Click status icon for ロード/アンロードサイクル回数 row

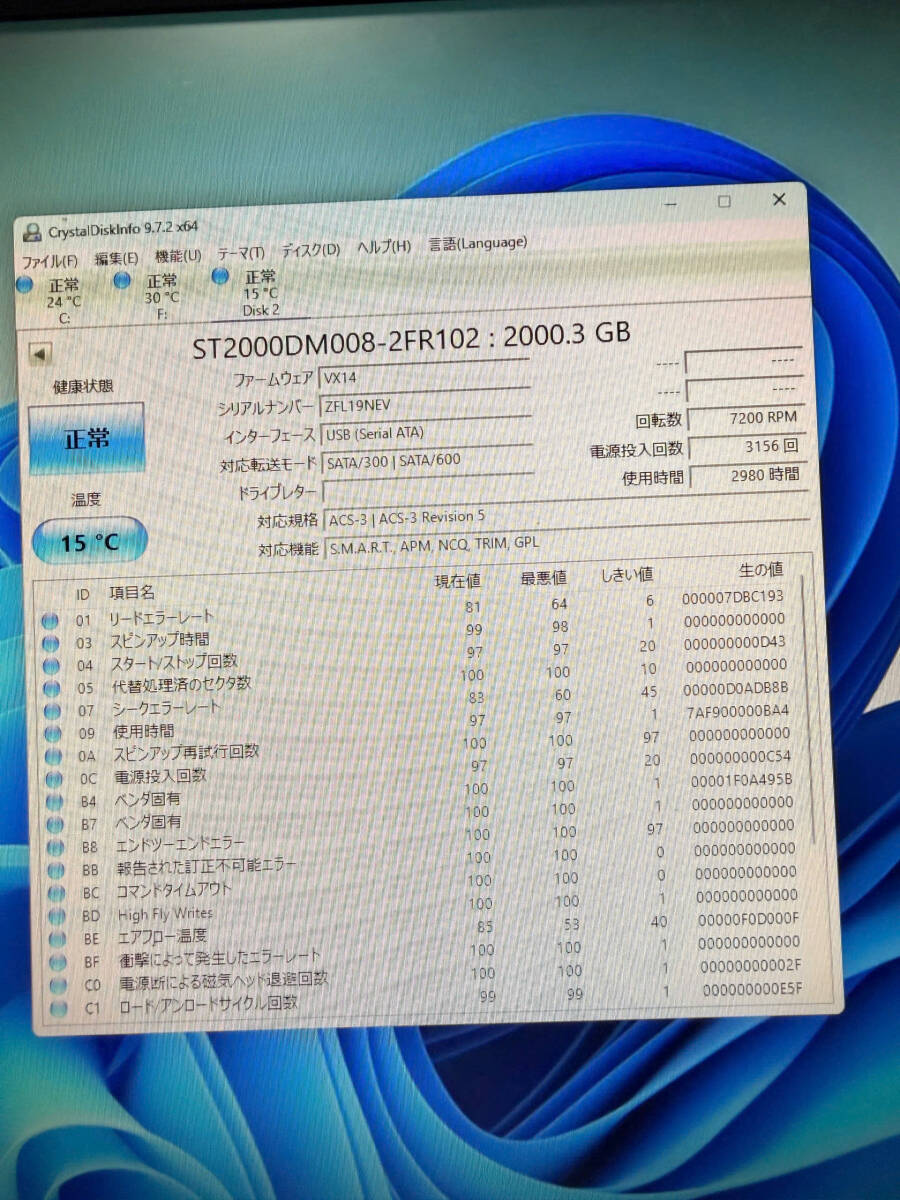(59, 1009)
